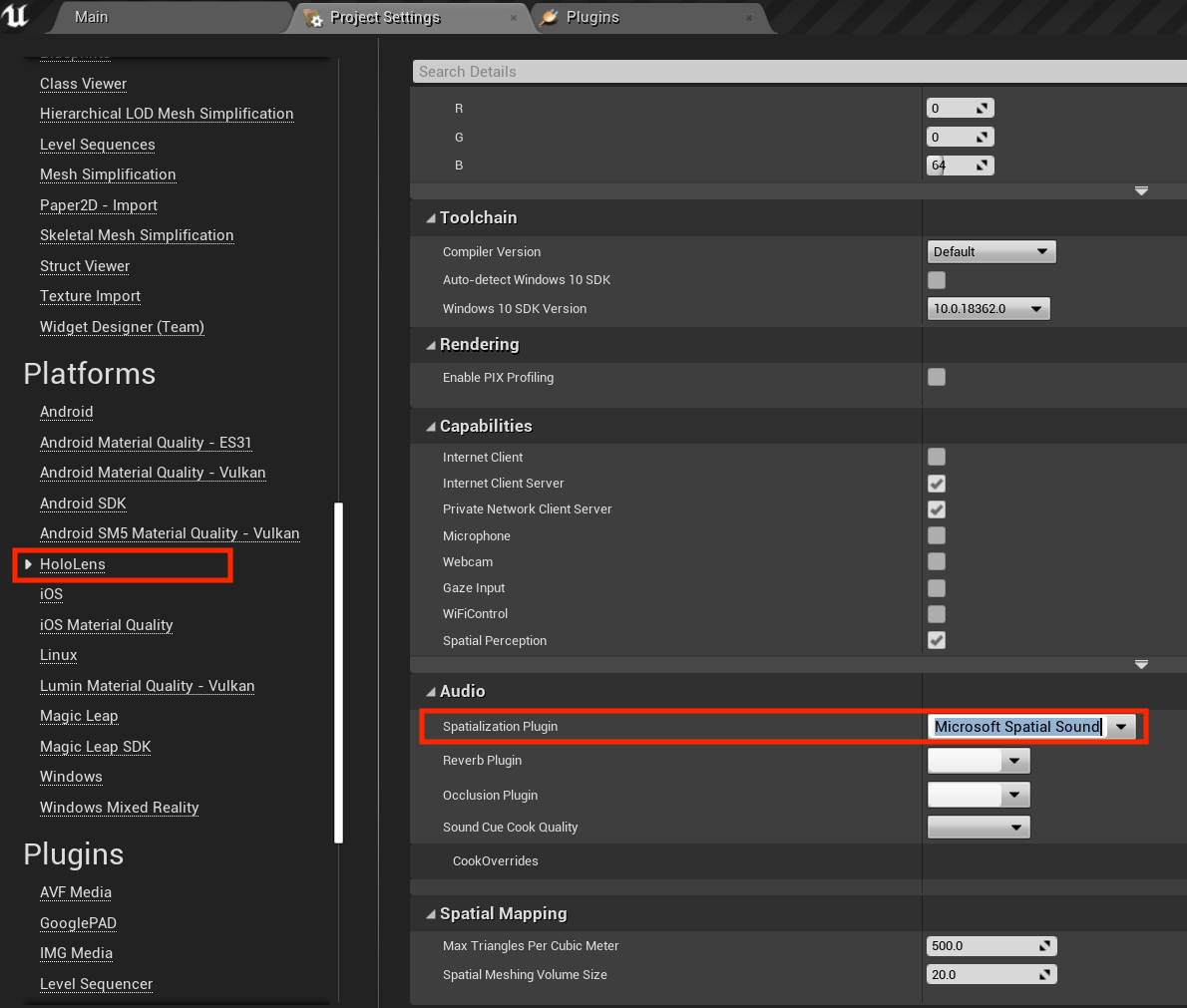Uncheck the Spatial Perception capability

(937, 640)
